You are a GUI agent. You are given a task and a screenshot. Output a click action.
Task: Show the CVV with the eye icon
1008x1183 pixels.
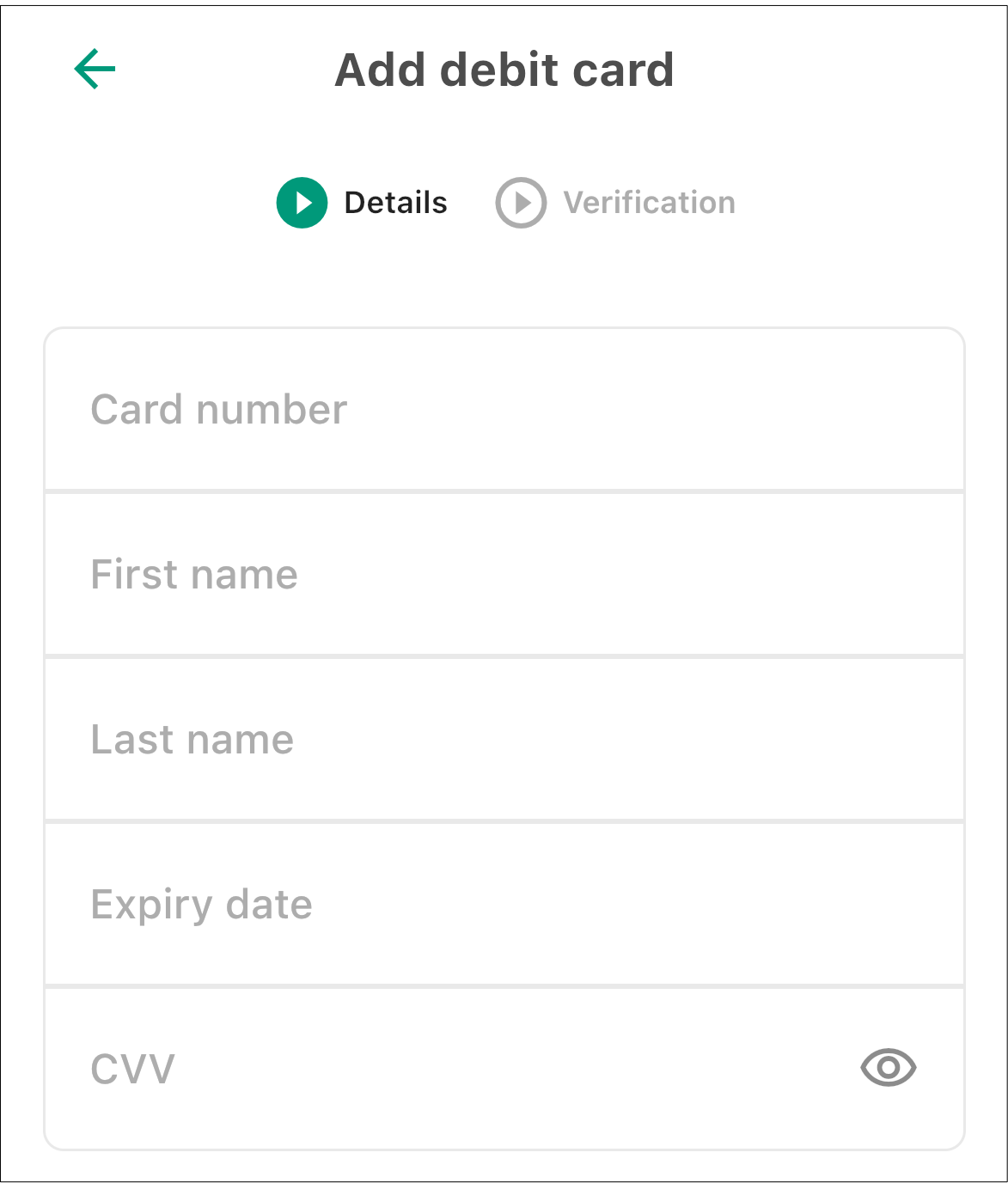[889, 1068]
